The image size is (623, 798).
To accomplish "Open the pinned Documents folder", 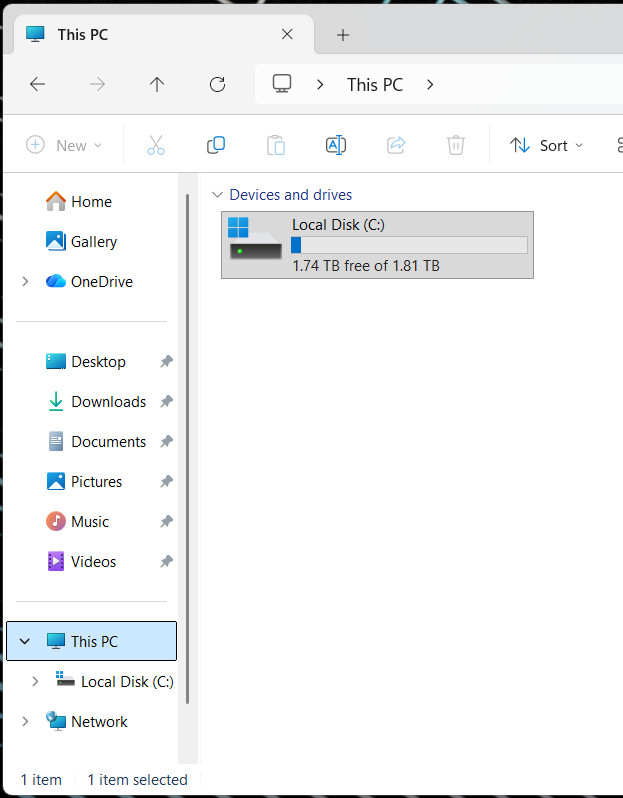I will [96, 442].
